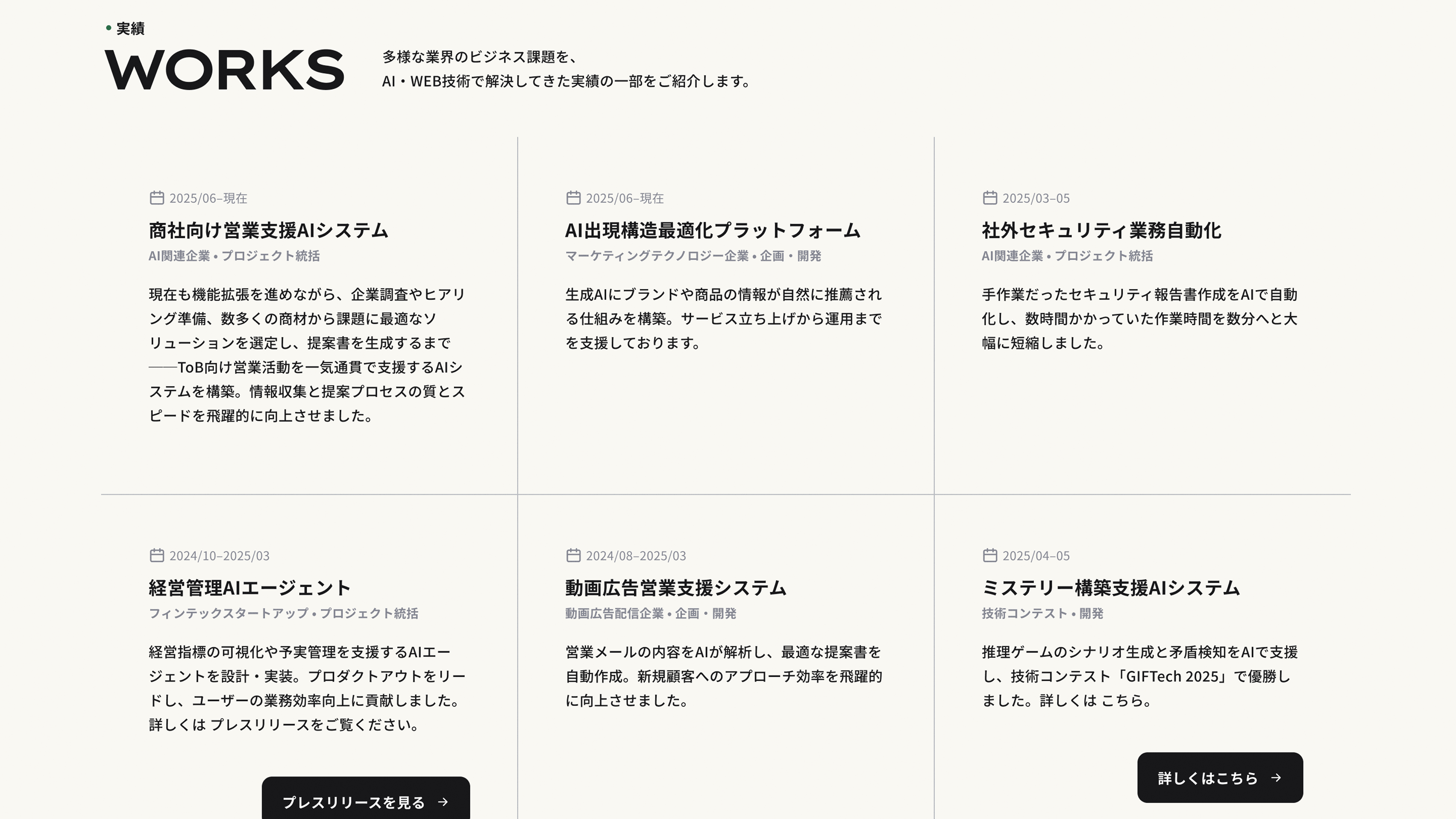Click the WORKS section title
The width and height of the screenshot is (1456, 819).
click(x=224, y=70)
